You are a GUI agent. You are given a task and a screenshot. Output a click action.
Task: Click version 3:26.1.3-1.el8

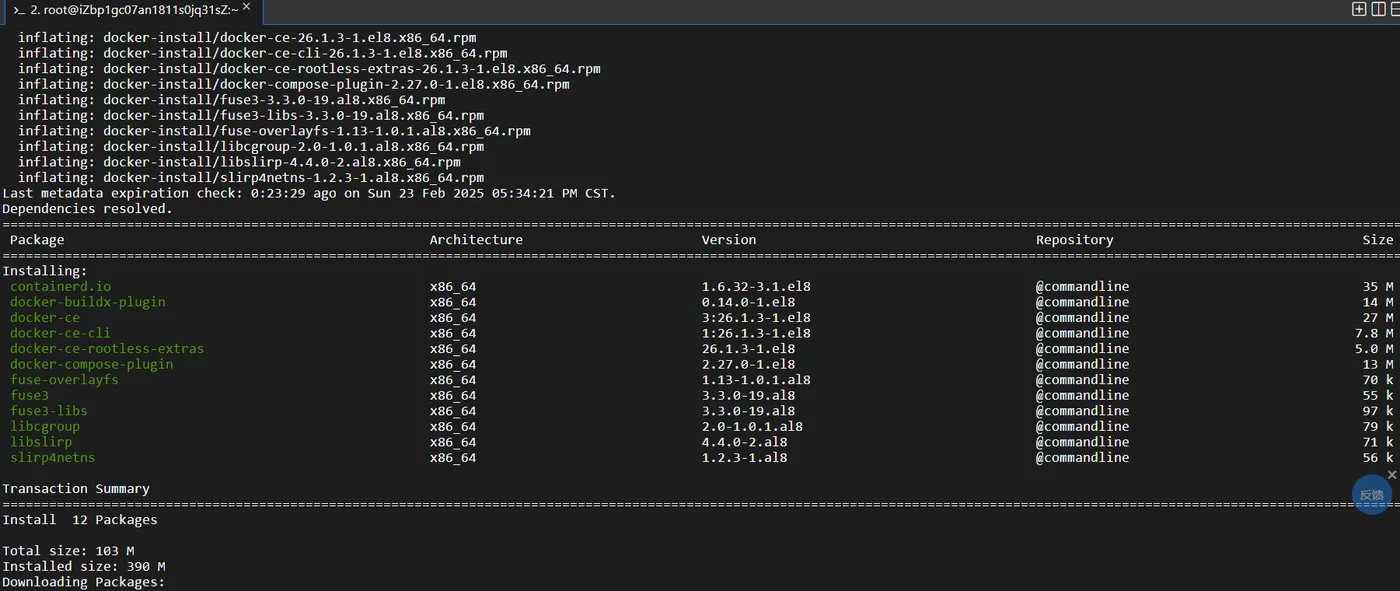756,317
